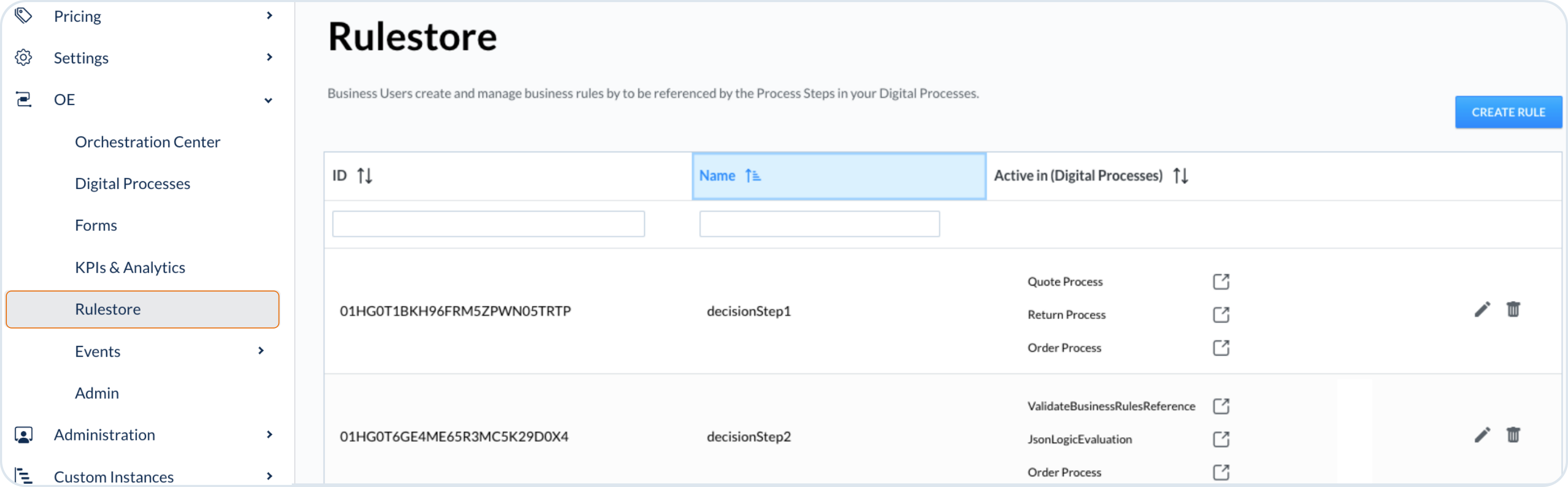The height and width of the screenshot is (487, 1568).
Task: Open ValidateBusinessRulesReference external link icon
Action: (1221, 406)
